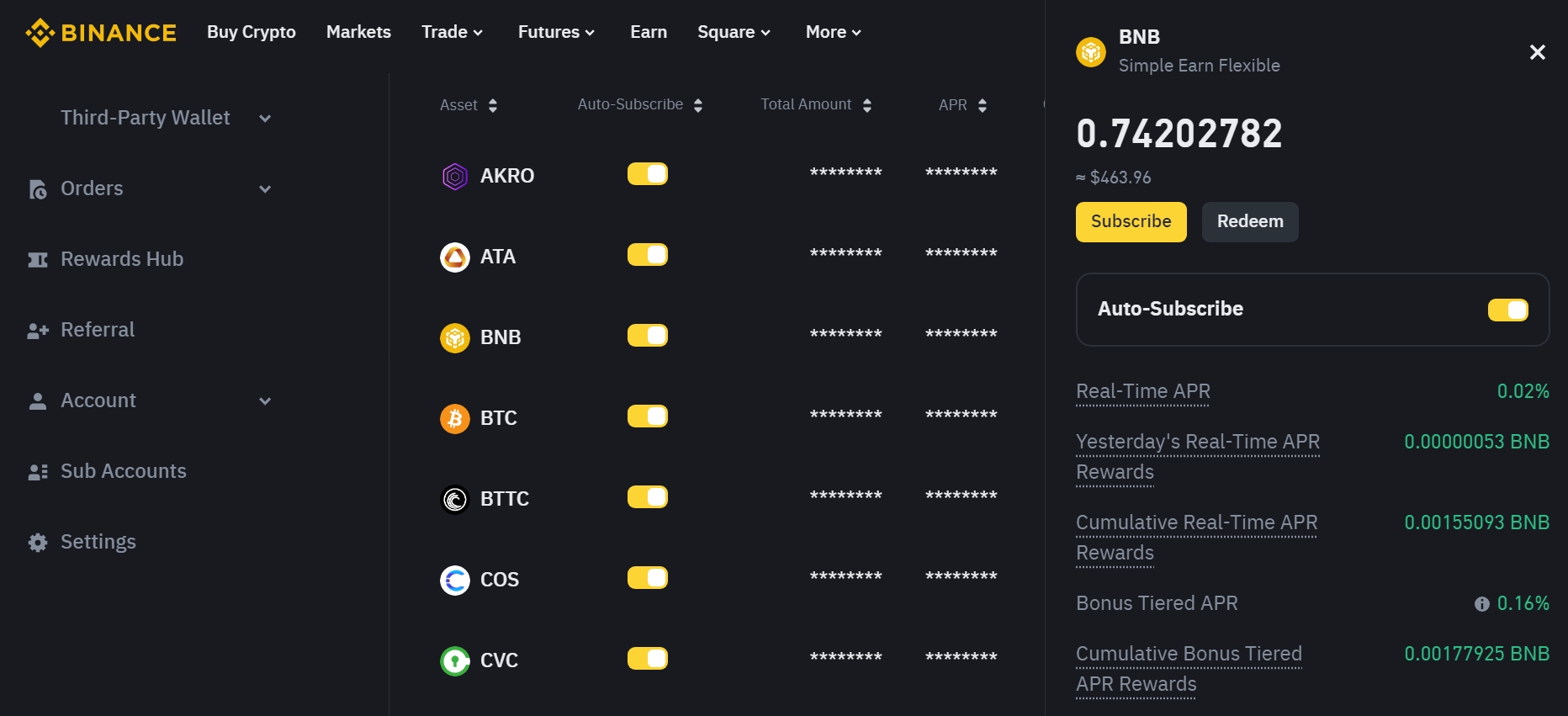Click the Orders sidebar icon

coord(38,189)
